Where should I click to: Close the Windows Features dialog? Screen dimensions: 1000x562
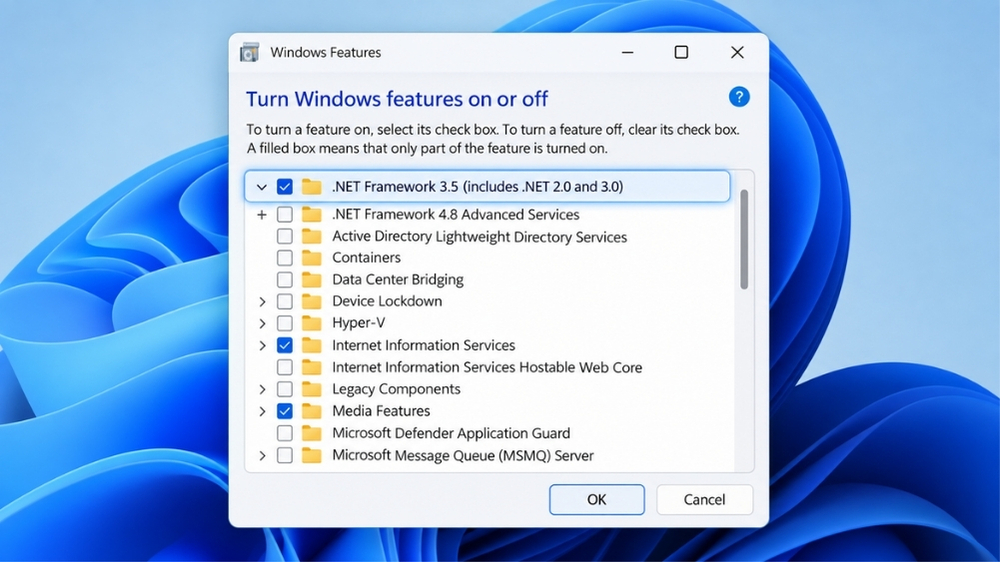point(737,52)
